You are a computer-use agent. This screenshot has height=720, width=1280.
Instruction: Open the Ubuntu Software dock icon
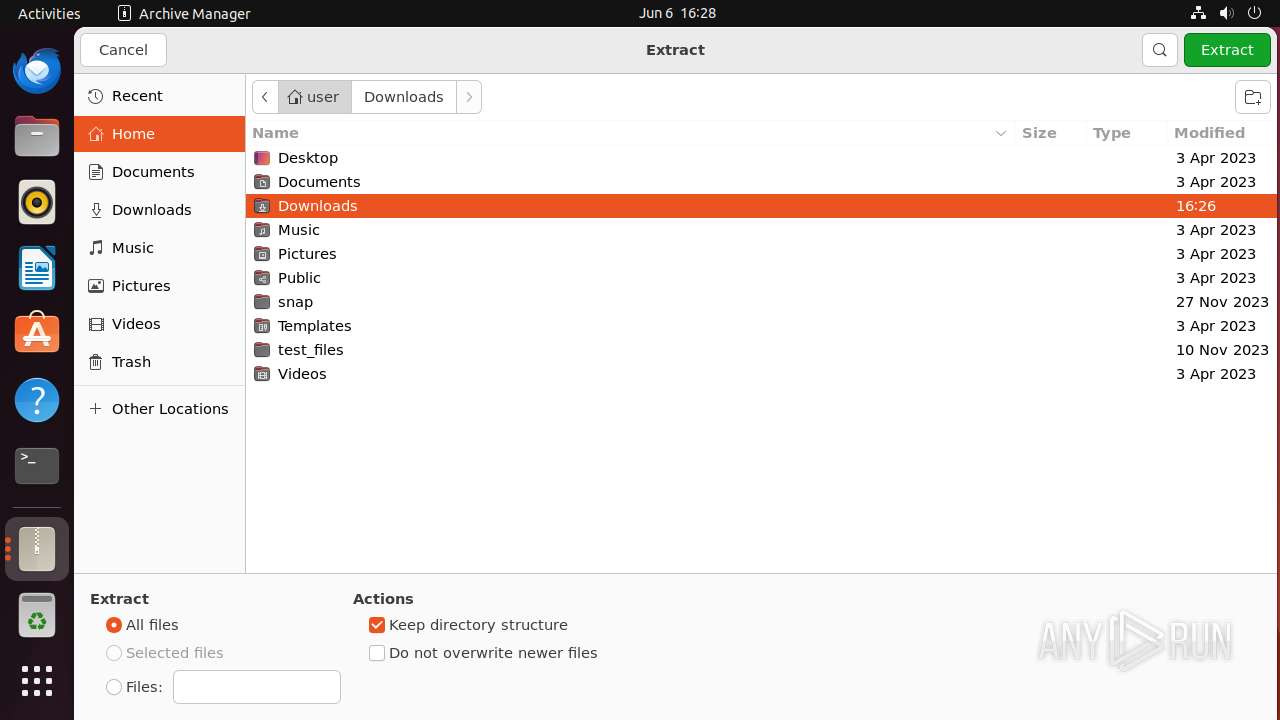(37, 334)
